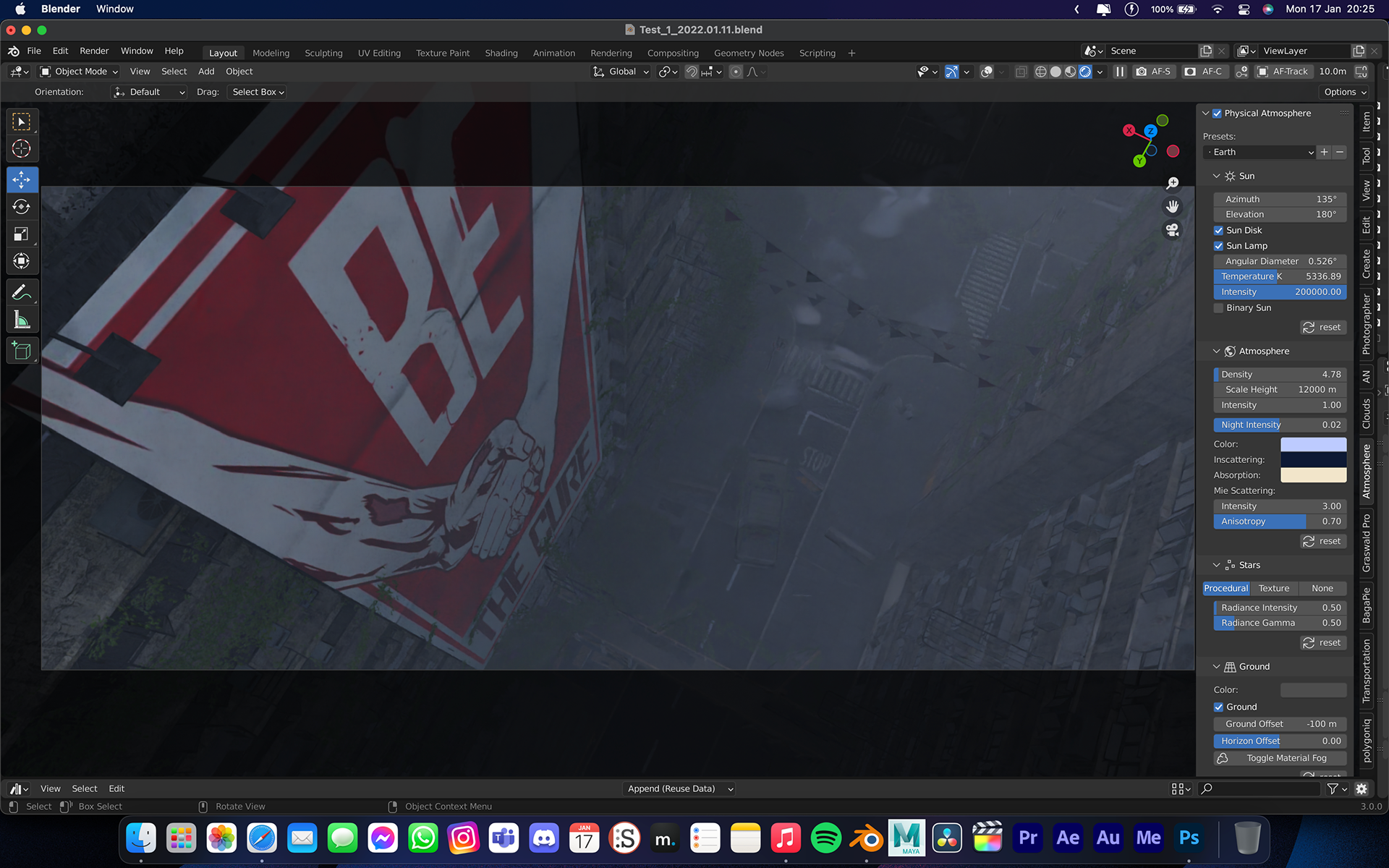Toggle show overlays button

click(x=987, y=72)
